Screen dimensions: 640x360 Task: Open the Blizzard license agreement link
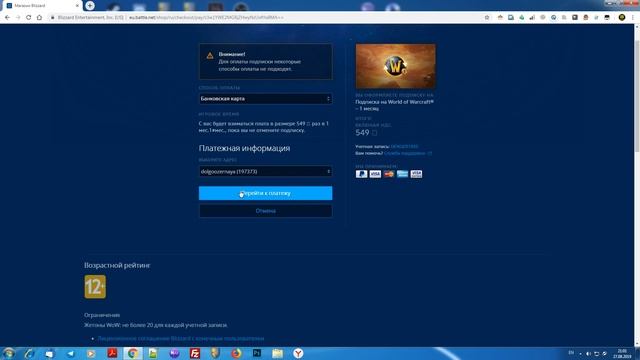(180, 338)
